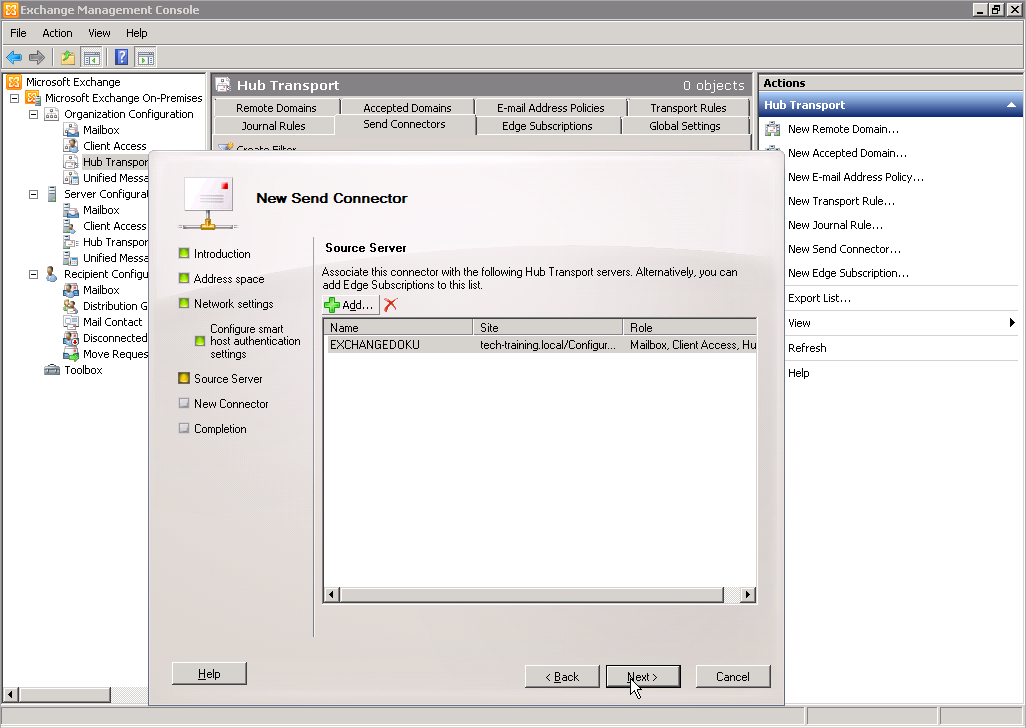Collapse the Hub Transport actions section
The width and height of the screenshot is (1026, 728).
point(1011,105)
